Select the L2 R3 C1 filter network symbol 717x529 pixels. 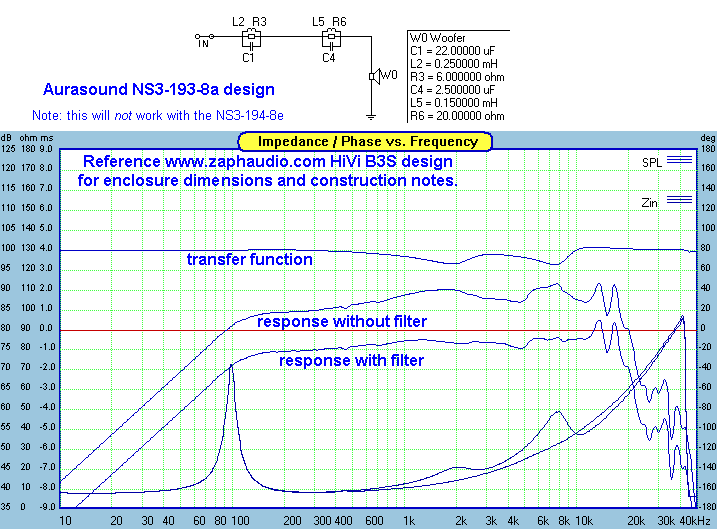click(x=251, y=39)
